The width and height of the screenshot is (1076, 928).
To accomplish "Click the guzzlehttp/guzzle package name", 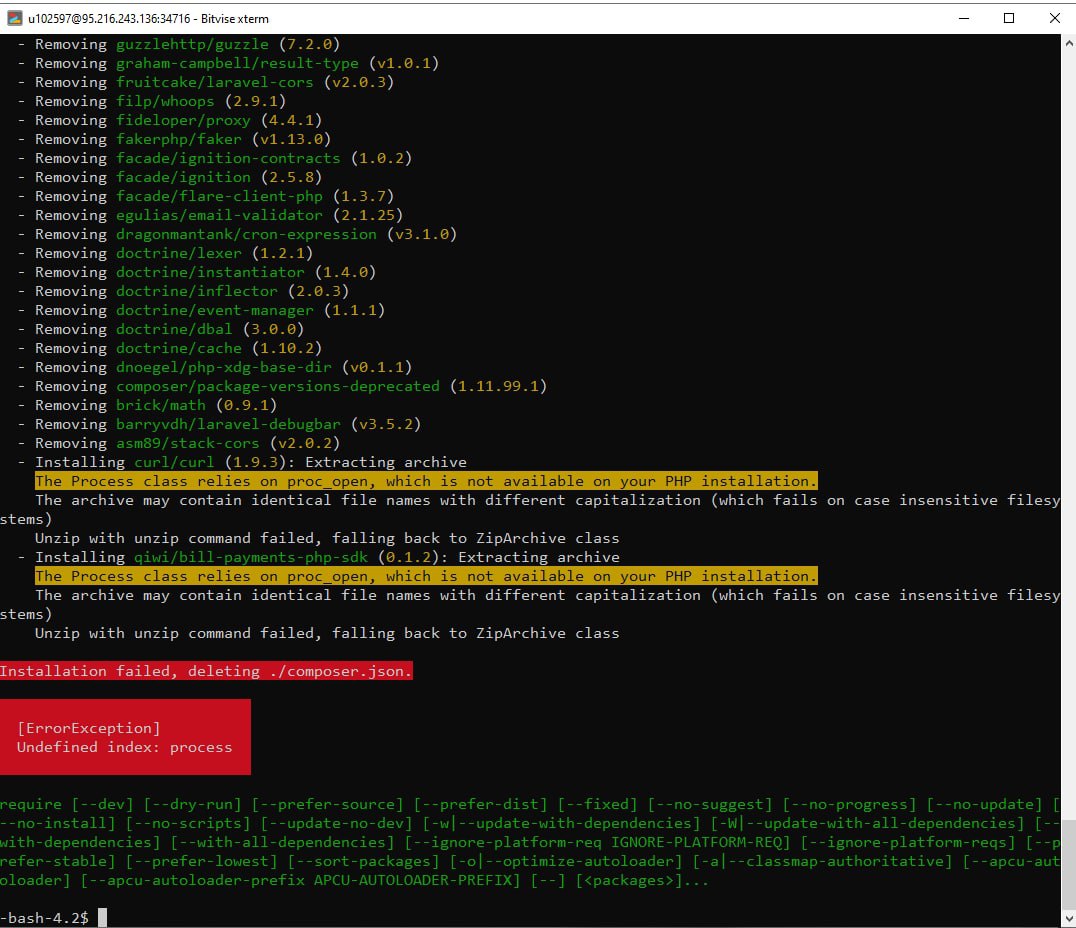I will click(192, 45).
